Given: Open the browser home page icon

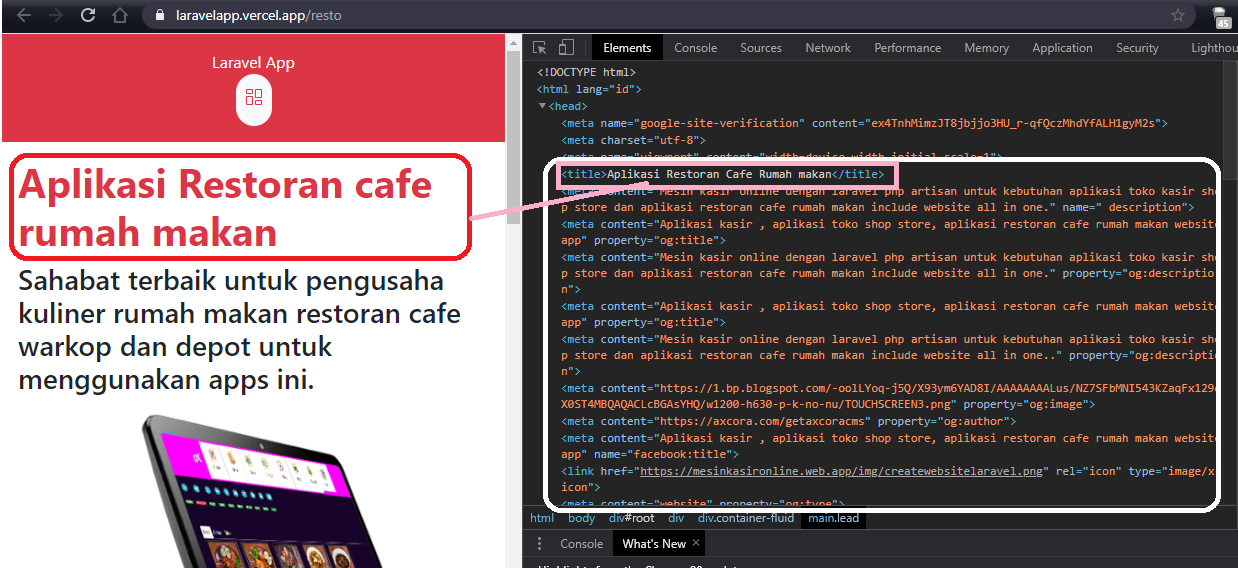Looking at the screenshot, I should pos(120,15).
